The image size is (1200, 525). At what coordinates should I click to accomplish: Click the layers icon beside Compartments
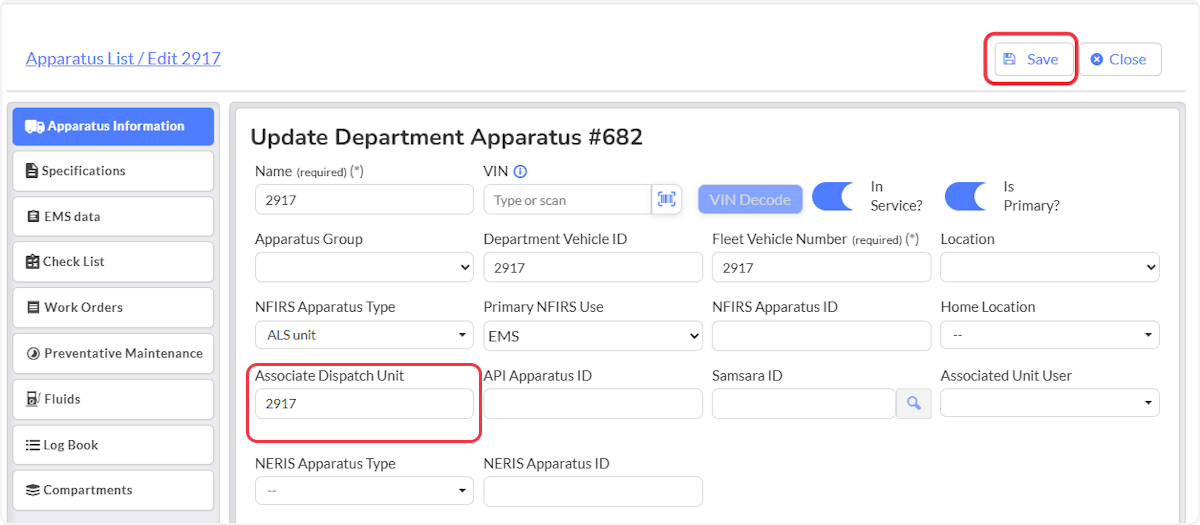[x=33, y=490]
